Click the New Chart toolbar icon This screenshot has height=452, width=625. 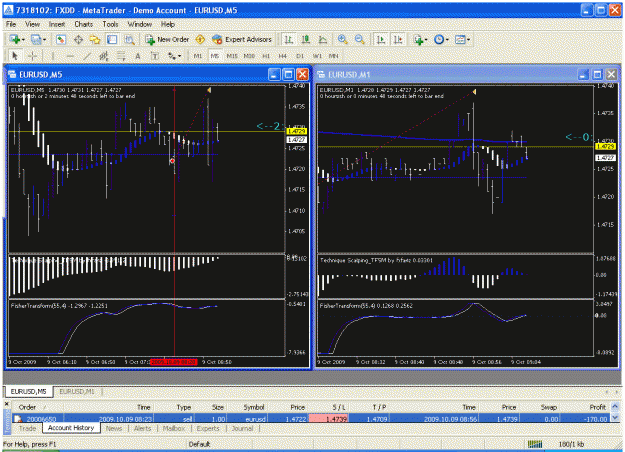[x=15, y=39]
